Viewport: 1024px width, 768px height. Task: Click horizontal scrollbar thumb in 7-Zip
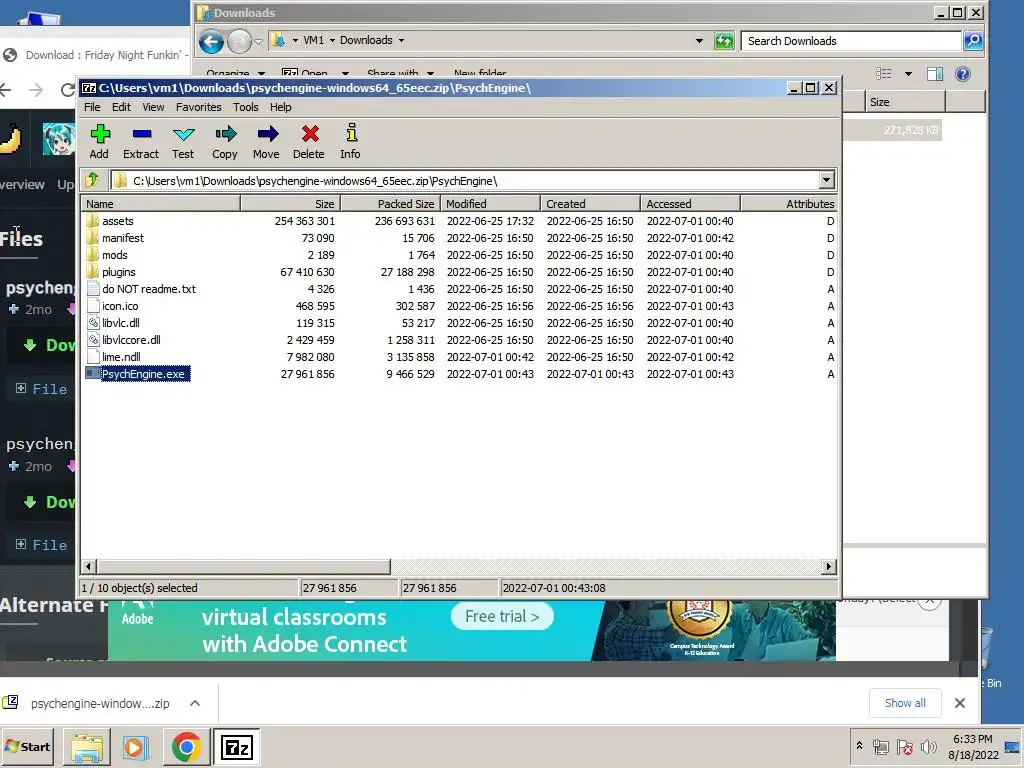[244, 566]
